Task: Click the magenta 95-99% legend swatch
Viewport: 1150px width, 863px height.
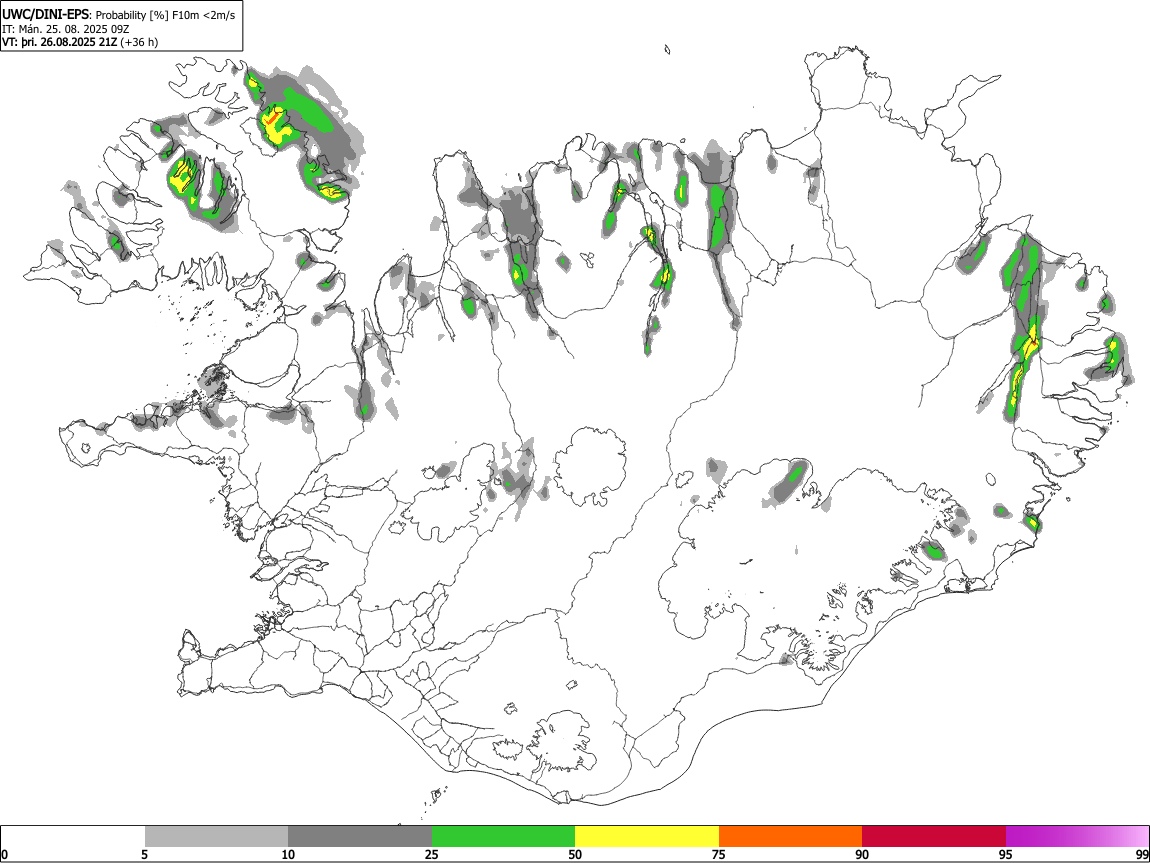Action: [1077, 836]
